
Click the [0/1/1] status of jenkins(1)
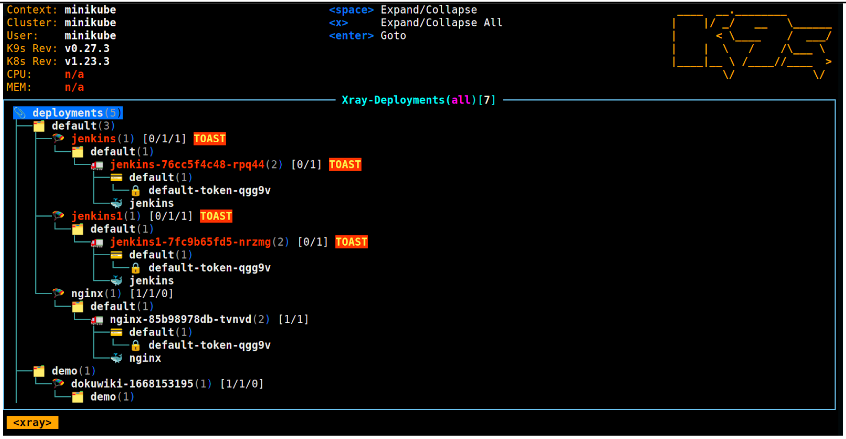click(x=165, y=139)
